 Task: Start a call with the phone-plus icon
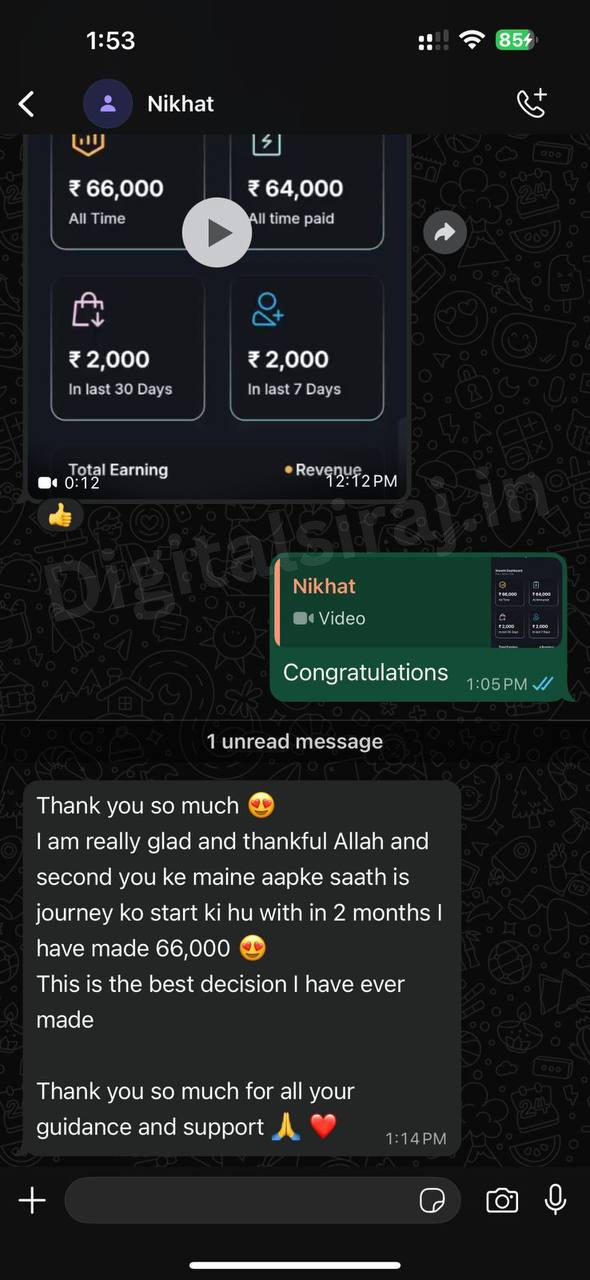tap(531, 103)
